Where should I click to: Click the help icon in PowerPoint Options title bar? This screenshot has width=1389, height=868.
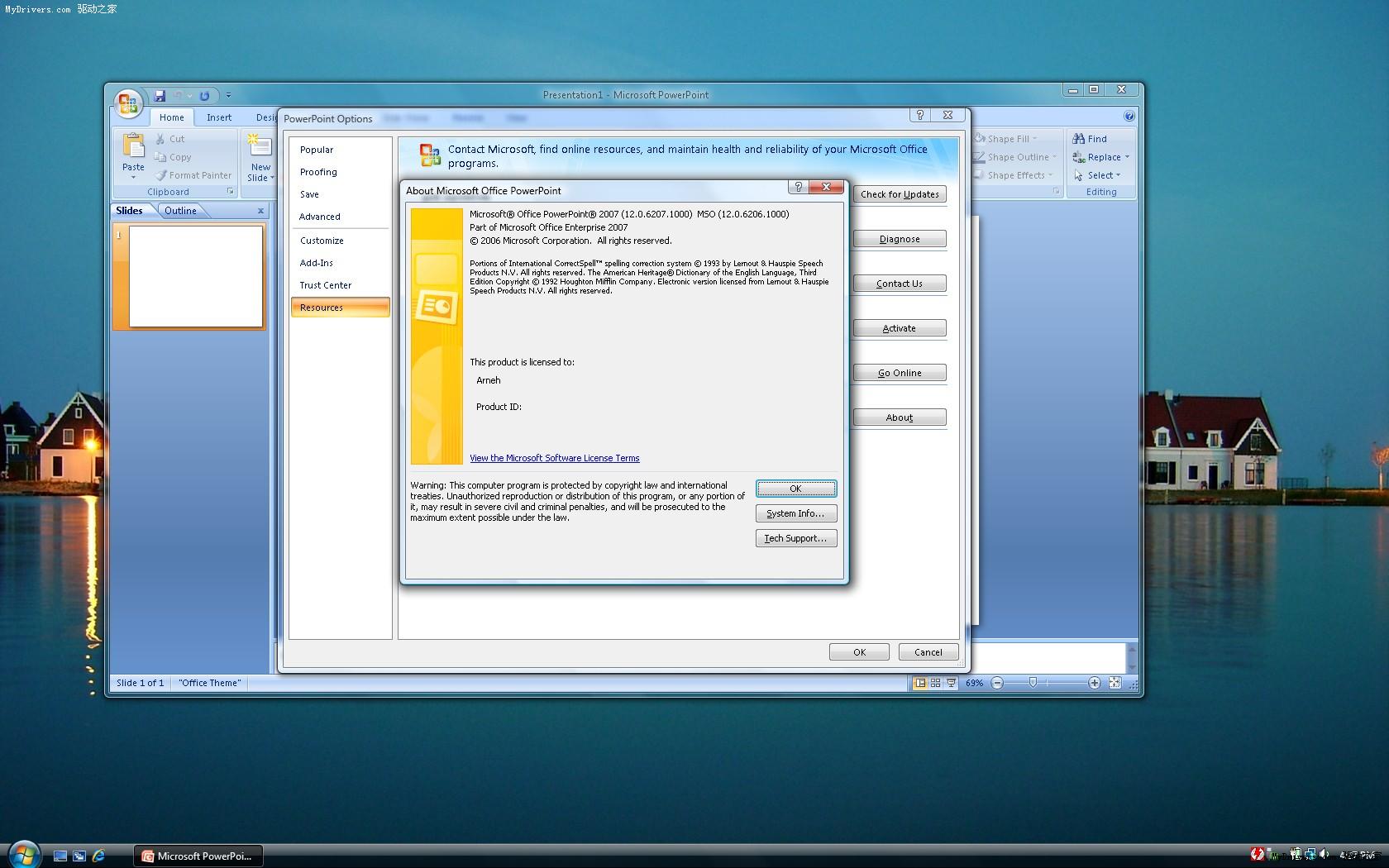(920, 115)
